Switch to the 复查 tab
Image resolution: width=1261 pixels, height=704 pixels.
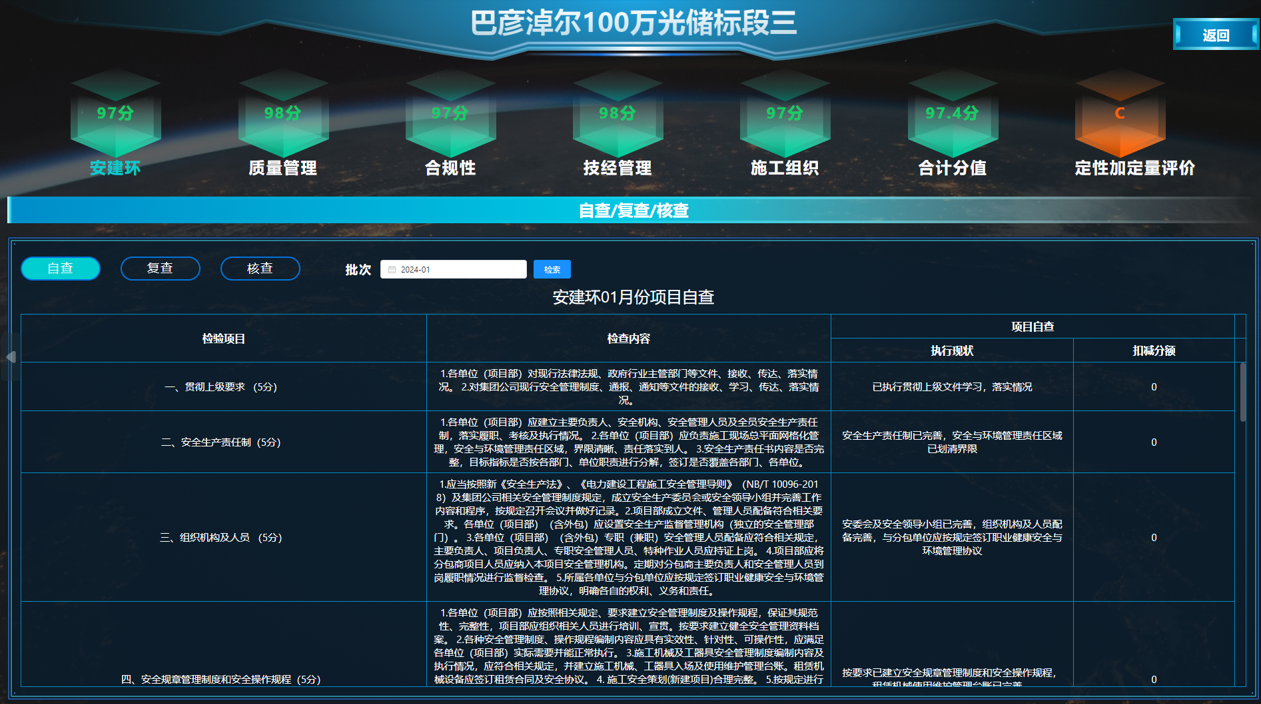coord(160,268)
